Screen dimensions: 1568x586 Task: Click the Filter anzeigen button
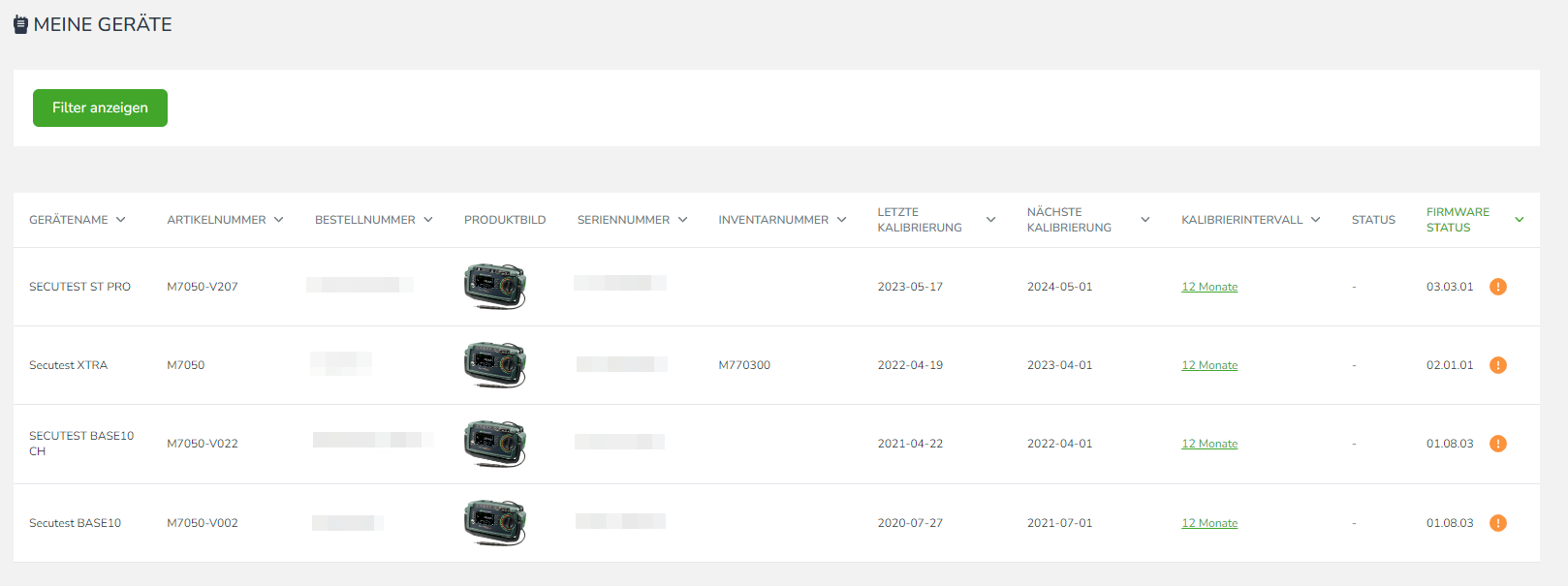click(100, 108)
